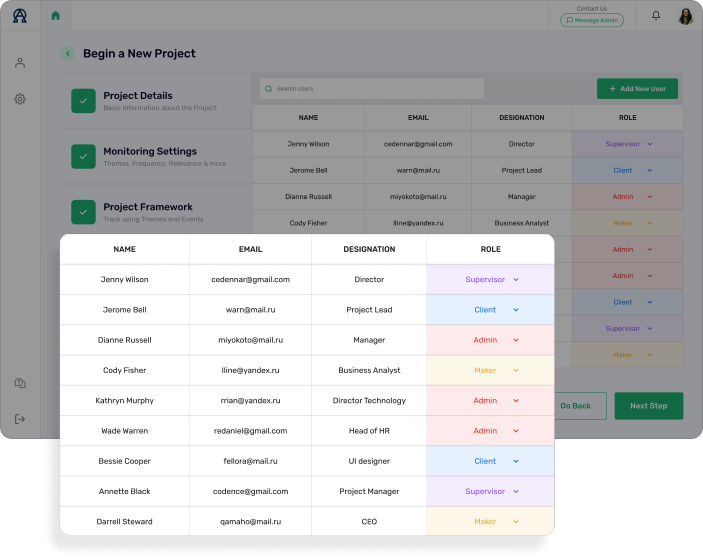Image resolution: width=703 pixels, height=558 pixels.
Task: Click back arrow beside Begin a New Project
Action: coord(67,54)
